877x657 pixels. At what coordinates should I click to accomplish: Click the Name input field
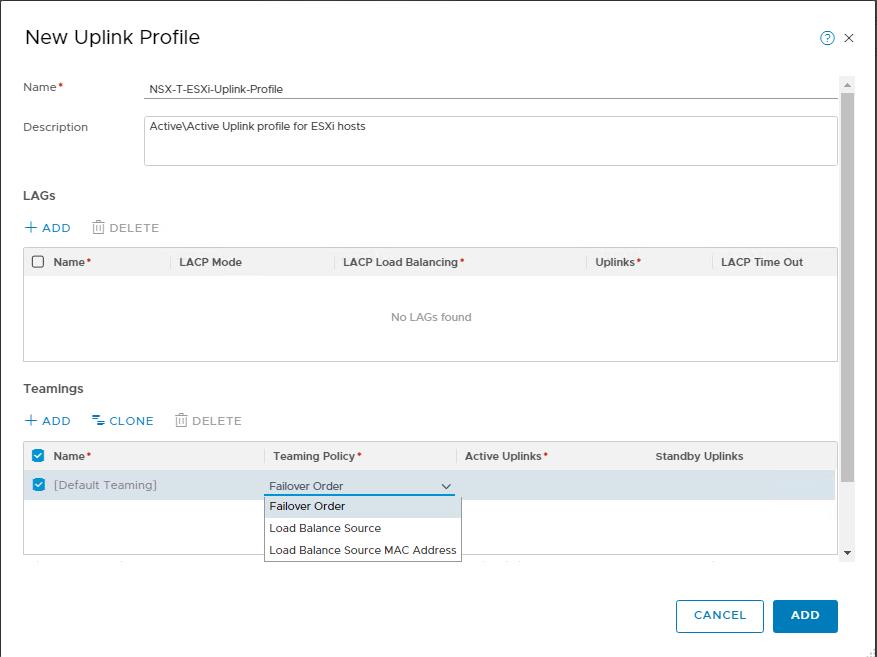490,89
